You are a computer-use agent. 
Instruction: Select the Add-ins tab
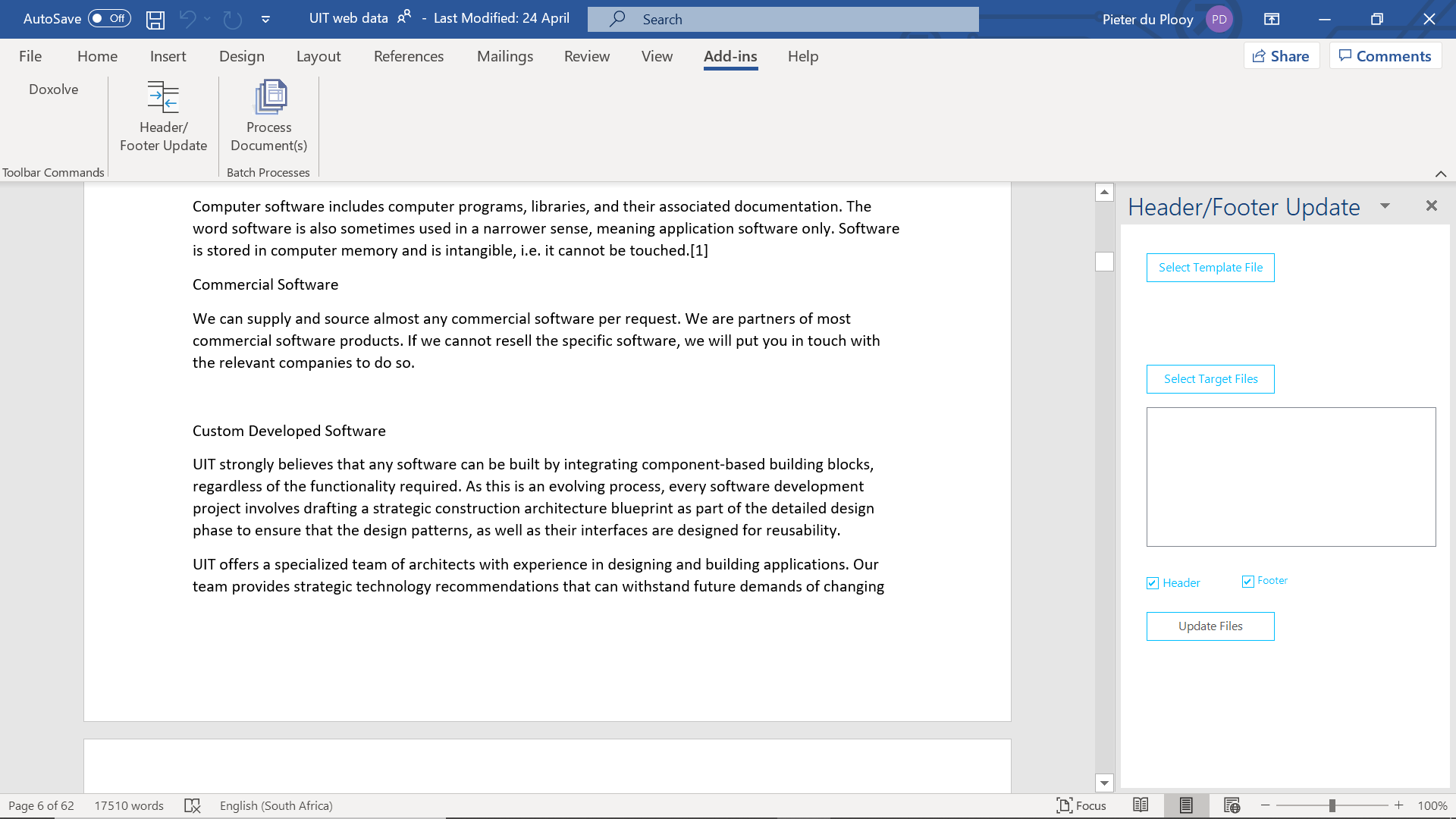pyautogui.click(x=730, y=56)
